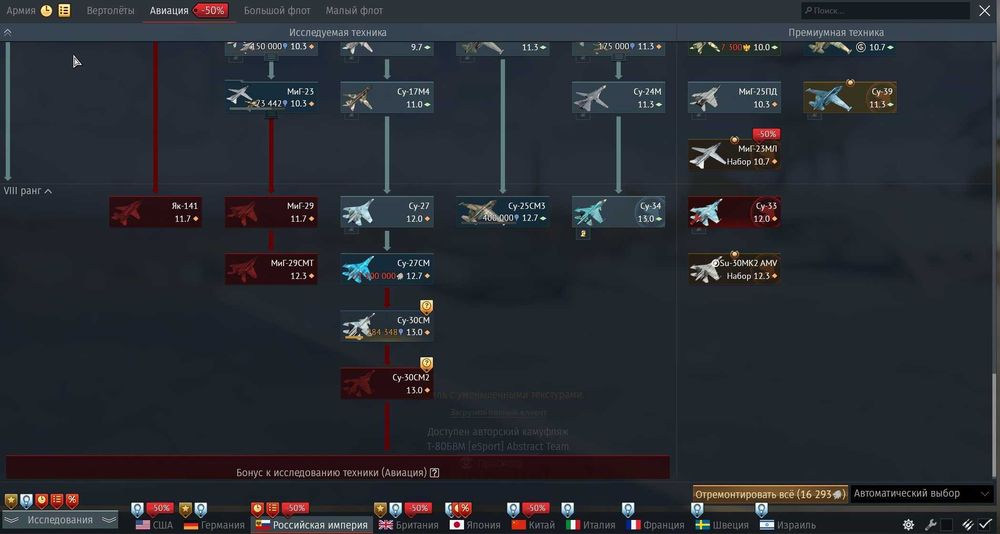Collapse the tree header with top-left chevrons
This screenshot has height=534, width=1000.
point(8,32)
